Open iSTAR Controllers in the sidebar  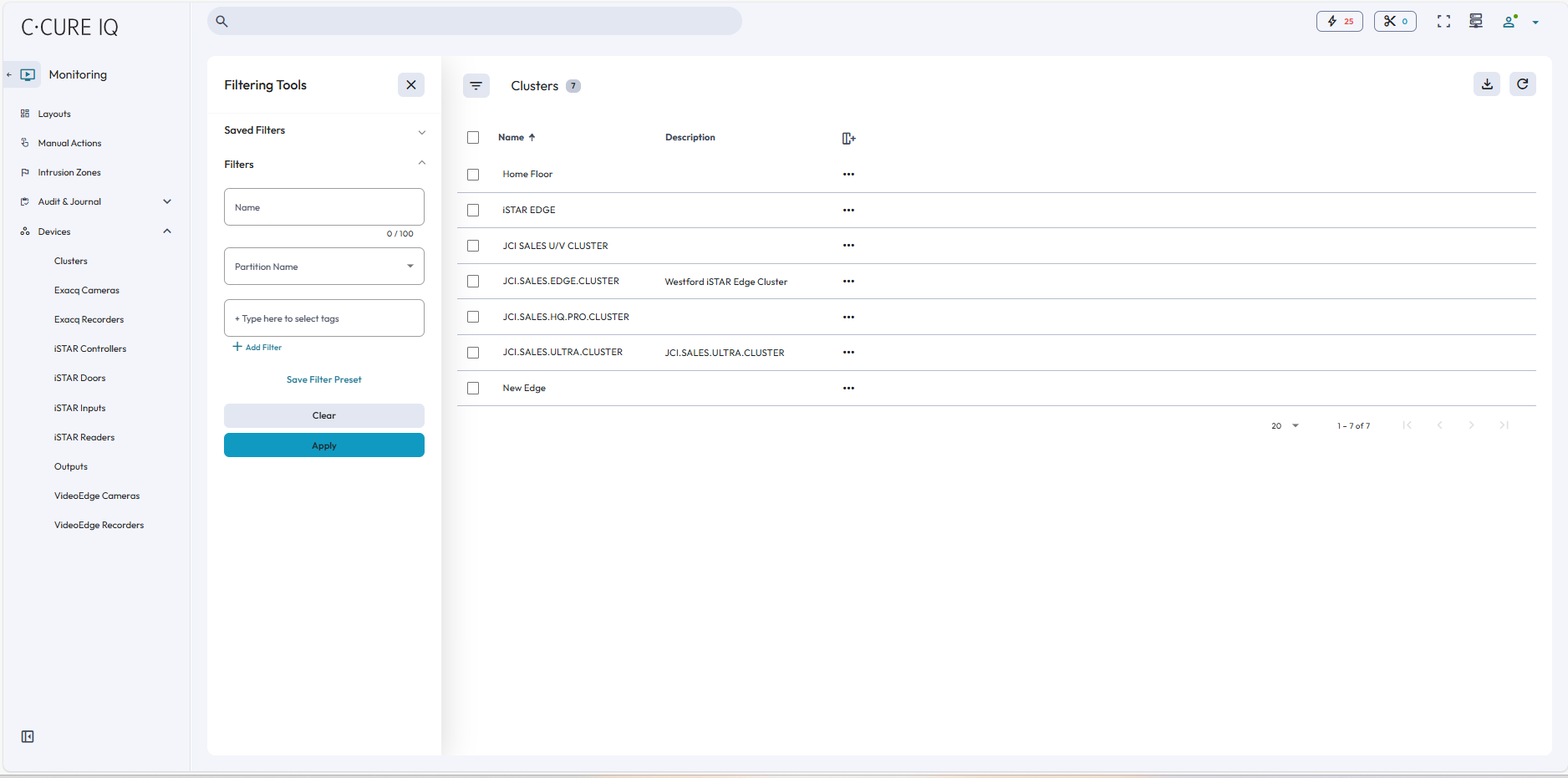pos(90,349)
